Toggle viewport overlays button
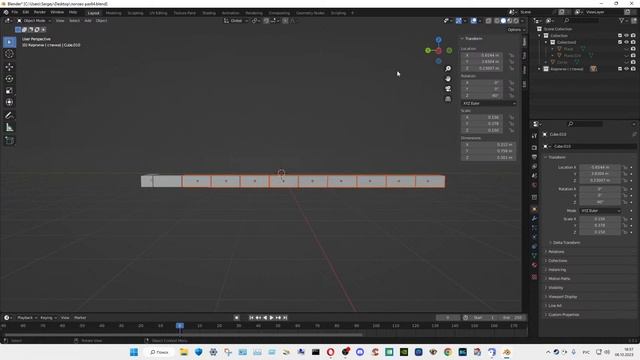The image size is (640, 360). click(473, 20)
